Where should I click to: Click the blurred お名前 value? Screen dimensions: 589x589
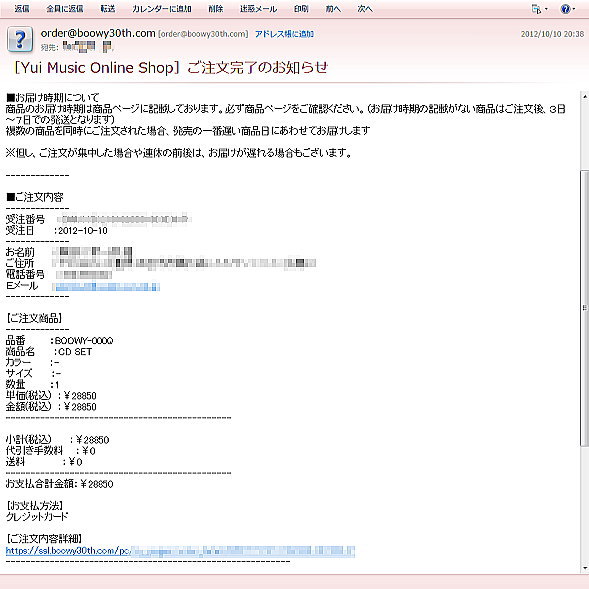[92, 251]
